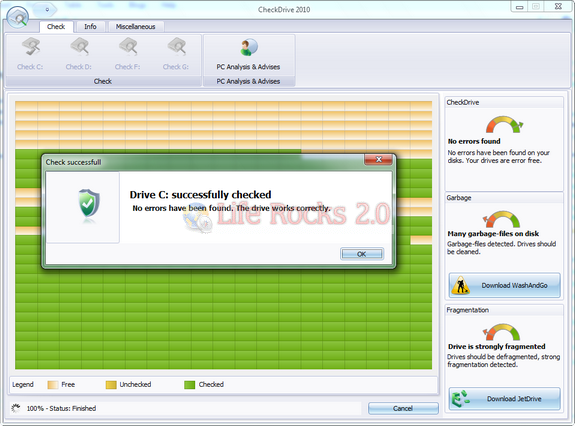
Task: Click the fragmentation gauge indicator
Action: (x=501, y=332)
